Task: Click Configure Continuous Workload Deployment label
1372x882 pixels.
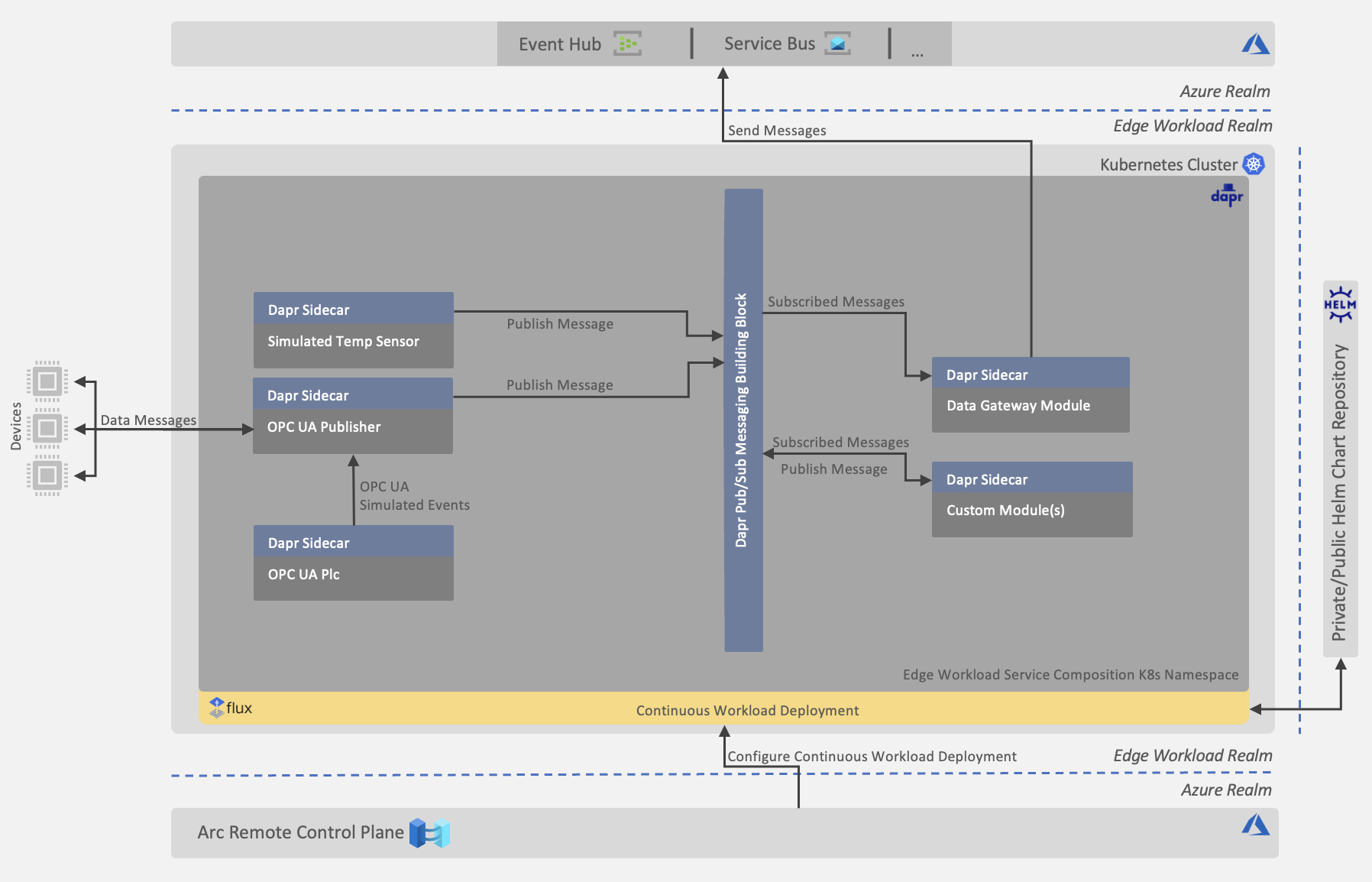Action: (x=872, y=757)
